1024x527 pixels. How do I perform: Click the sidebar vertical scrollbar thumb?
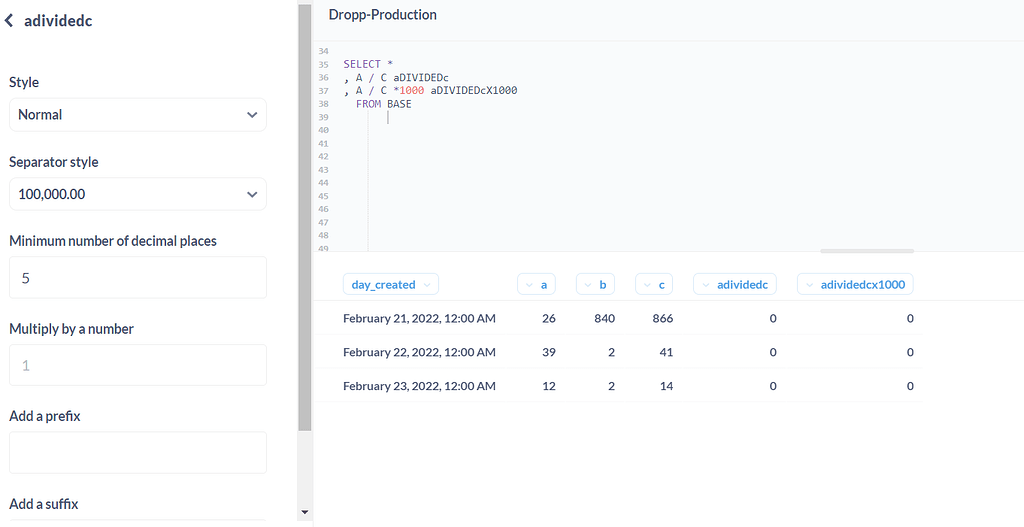point(304,217)
